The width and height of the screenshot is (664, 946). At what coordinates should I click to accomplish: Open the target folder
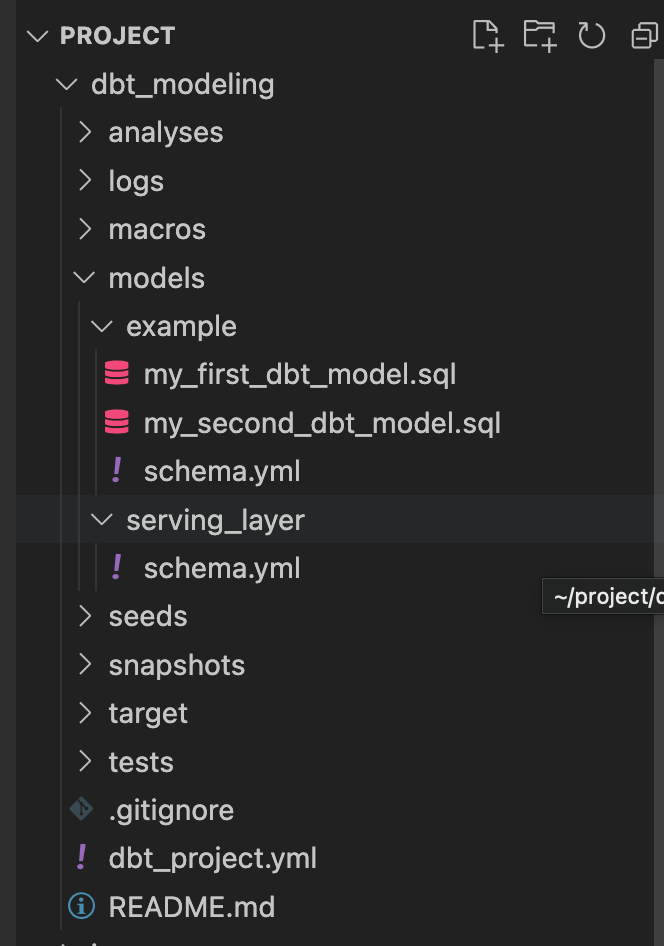[148, 713]
